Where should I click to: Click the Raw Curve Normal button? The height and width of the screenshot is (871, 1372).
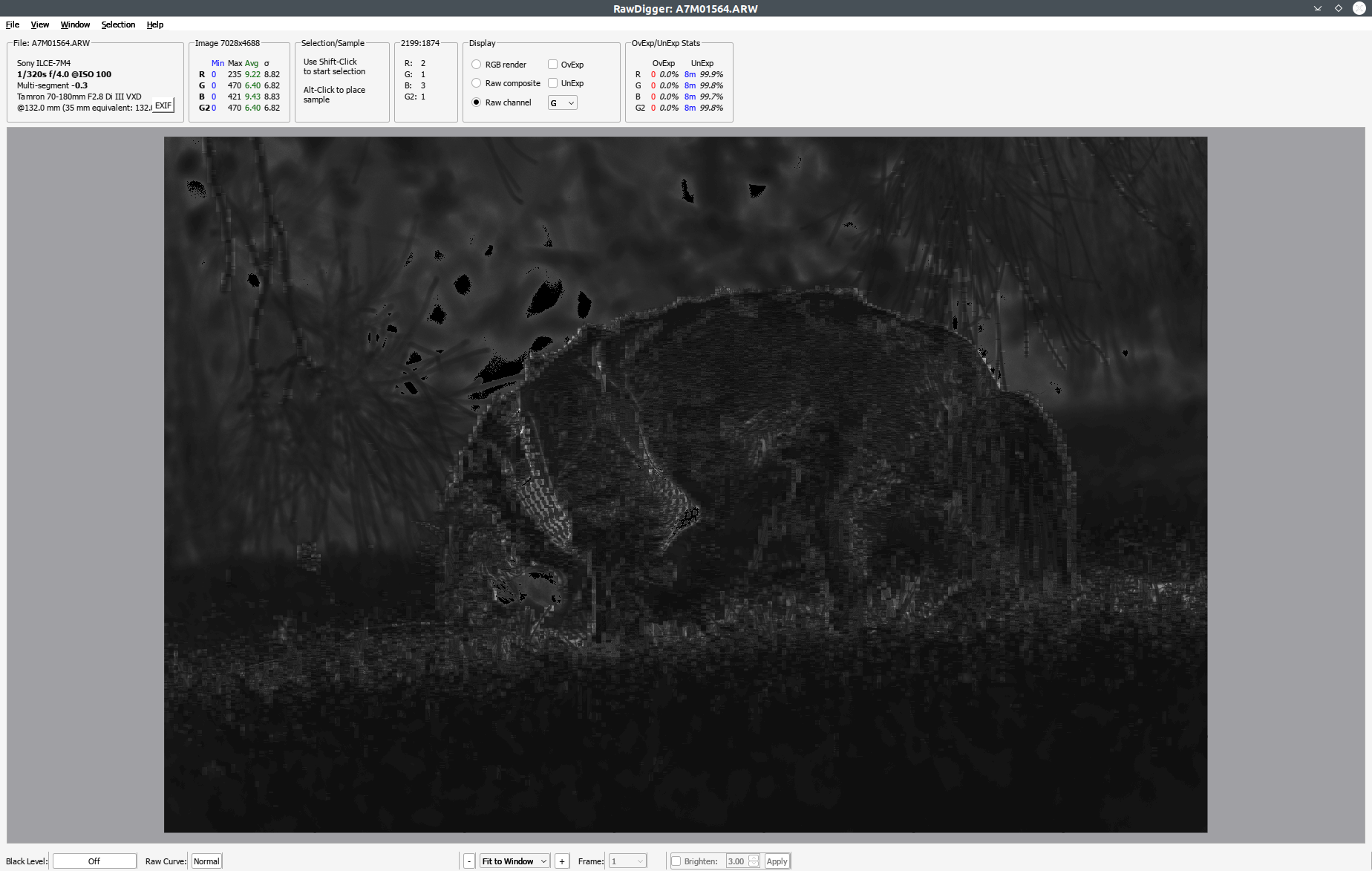[206, 861]
